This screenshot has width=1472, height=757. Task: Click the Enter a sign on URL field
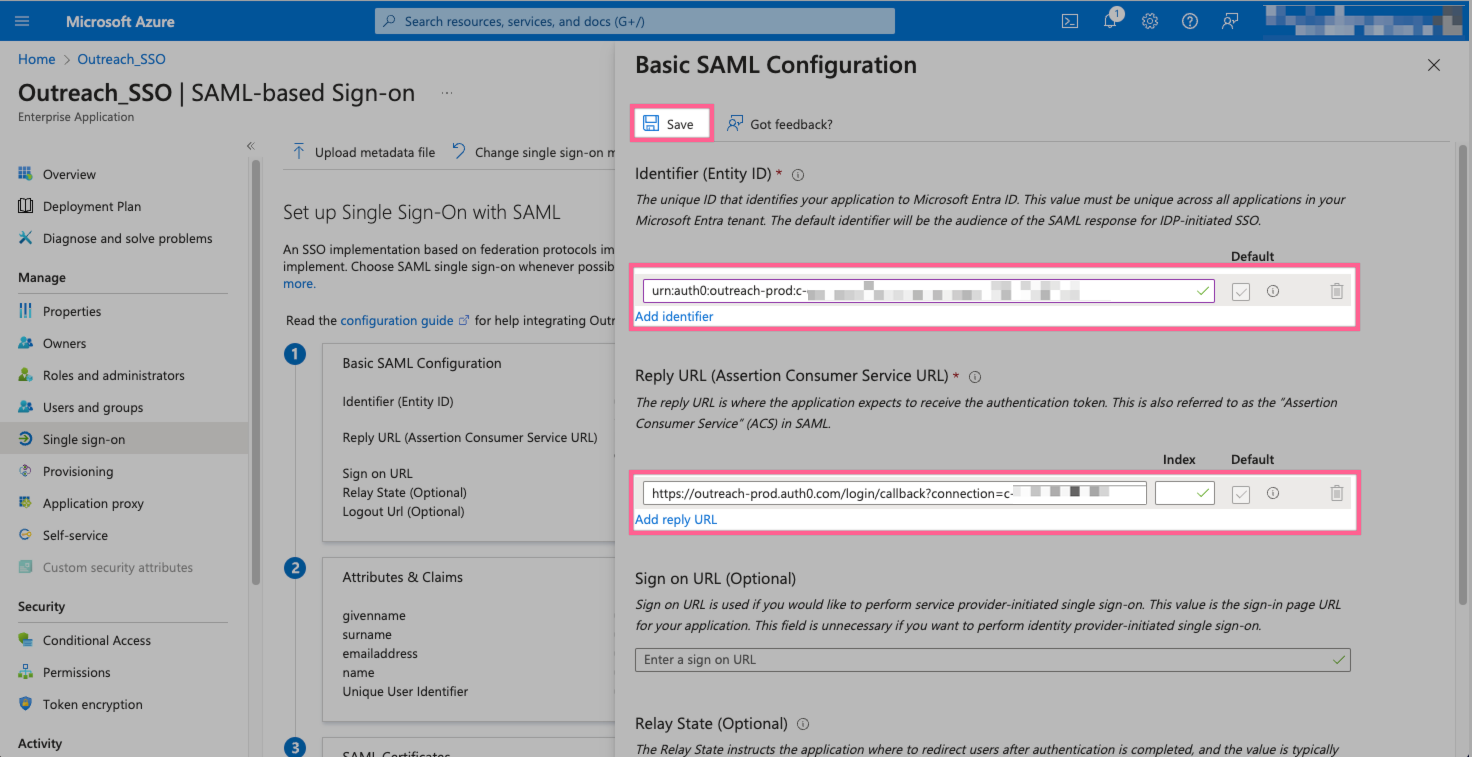(x=992, y=660)
